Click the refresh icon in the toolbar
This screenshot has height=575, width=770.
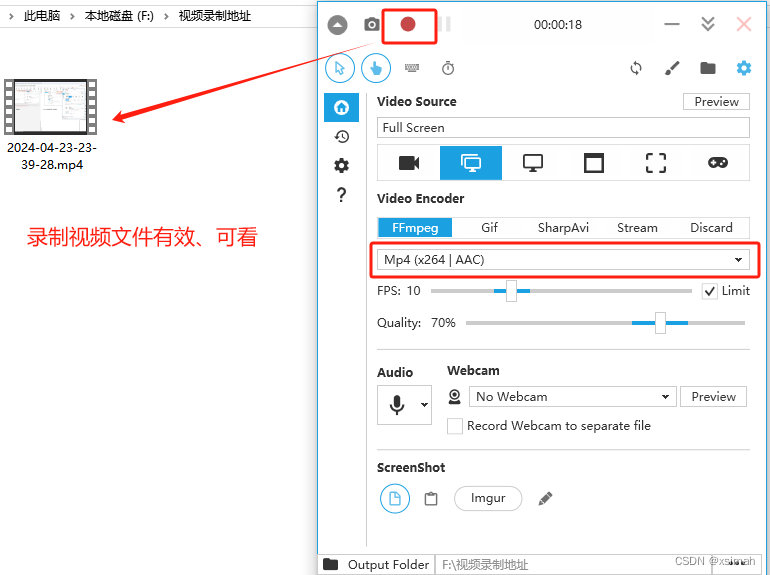click(x=636, y=68)
